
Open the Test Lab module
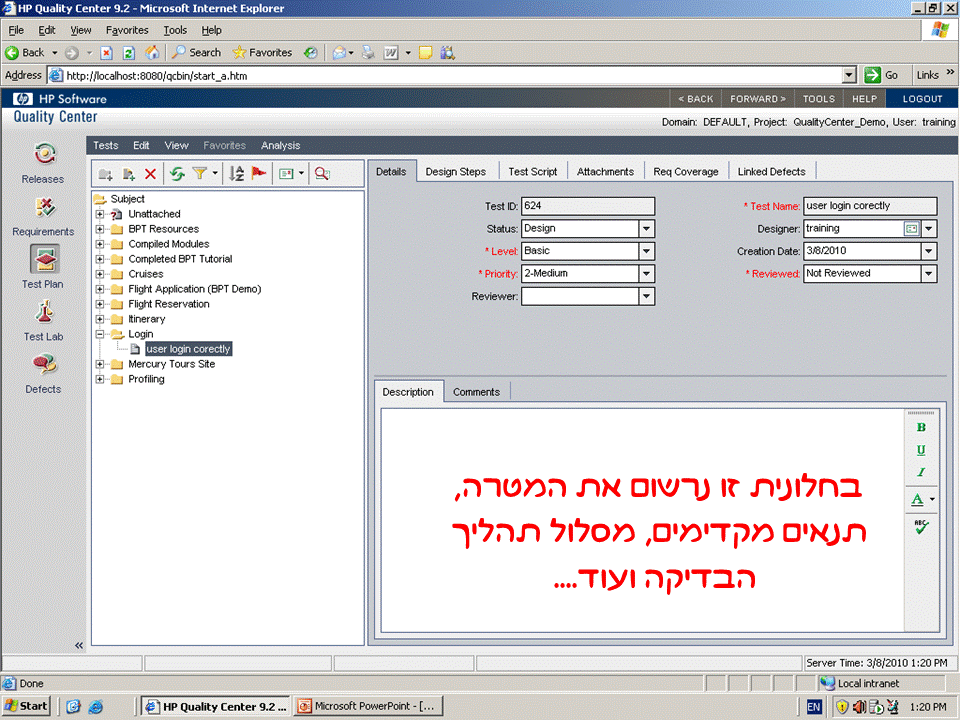point(43,321)
